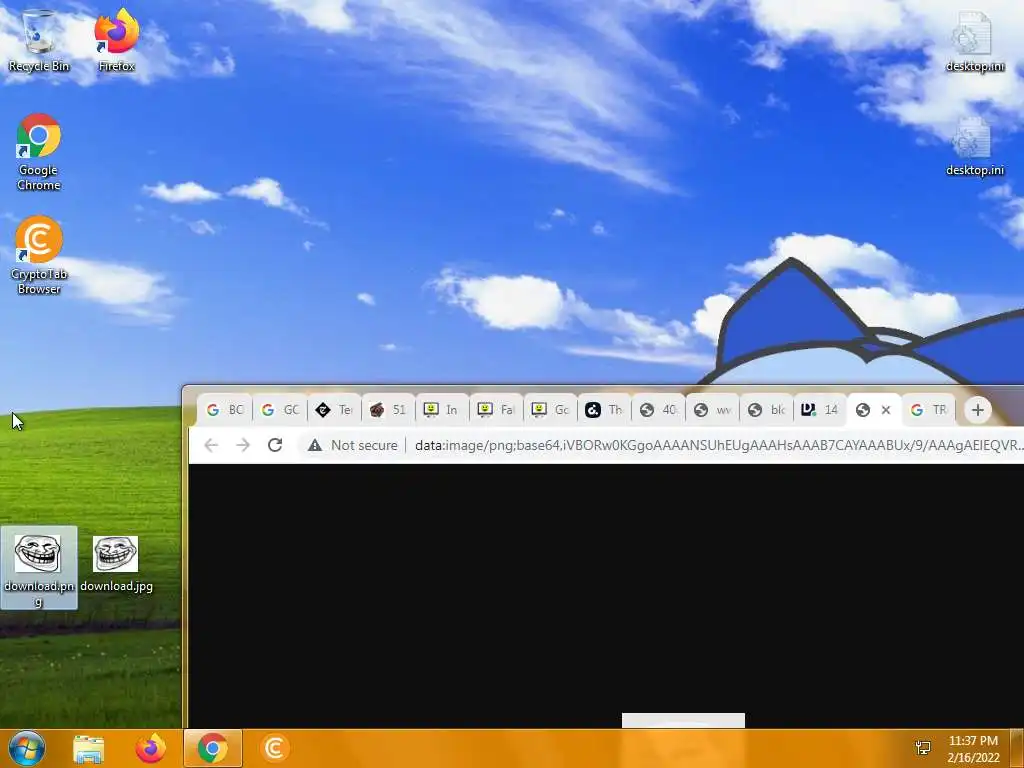1024x768 pixels.
Task: Click the Chrome taskbar button
Action: 213,748
